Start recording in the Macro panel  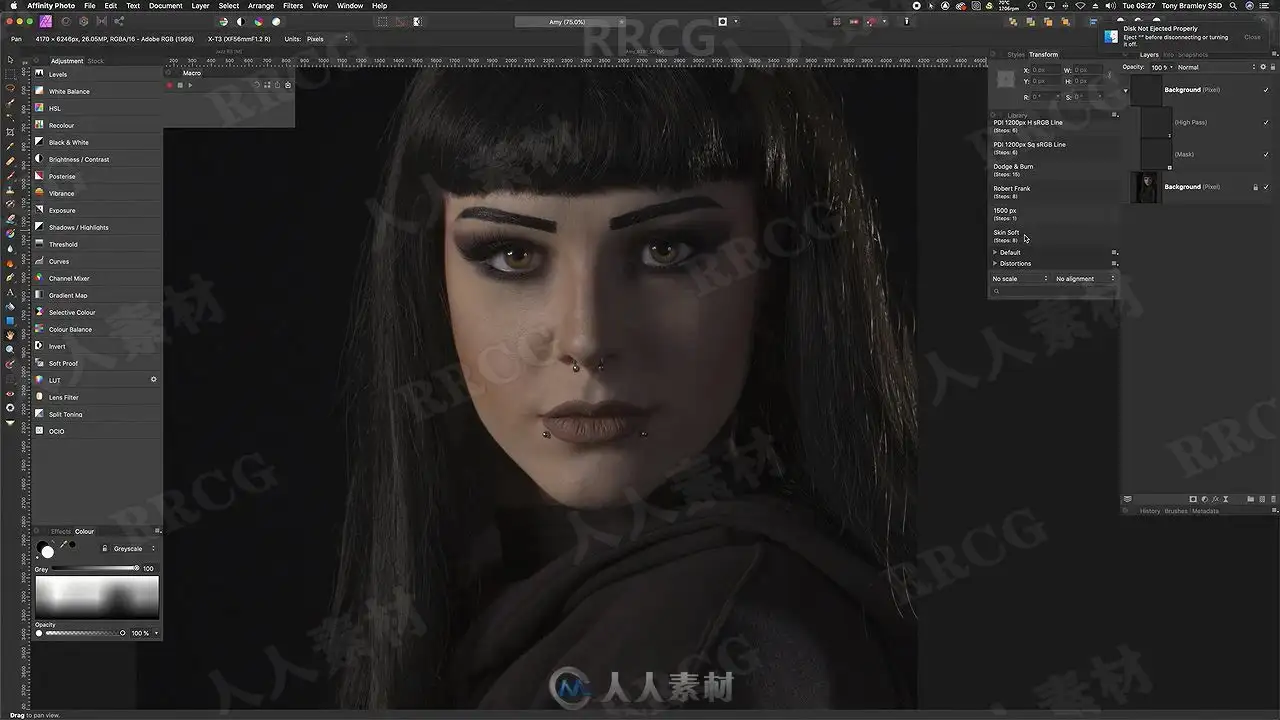tap(170, 85)
